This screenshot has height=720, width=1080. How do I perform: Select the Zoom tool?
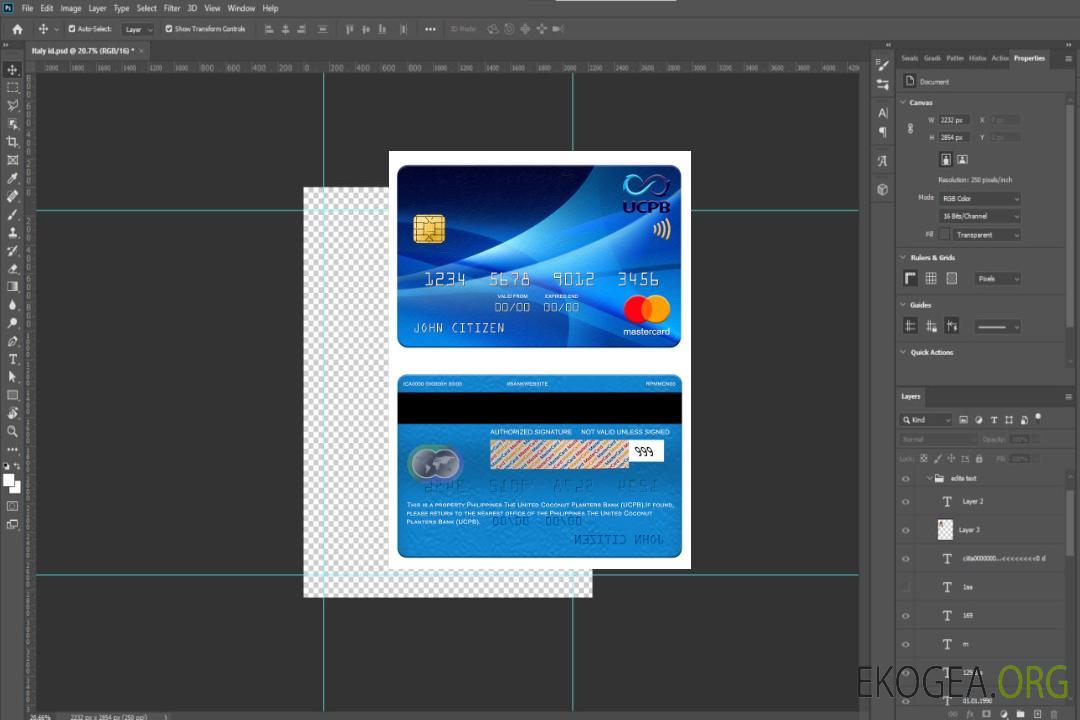tap(12, 431)
